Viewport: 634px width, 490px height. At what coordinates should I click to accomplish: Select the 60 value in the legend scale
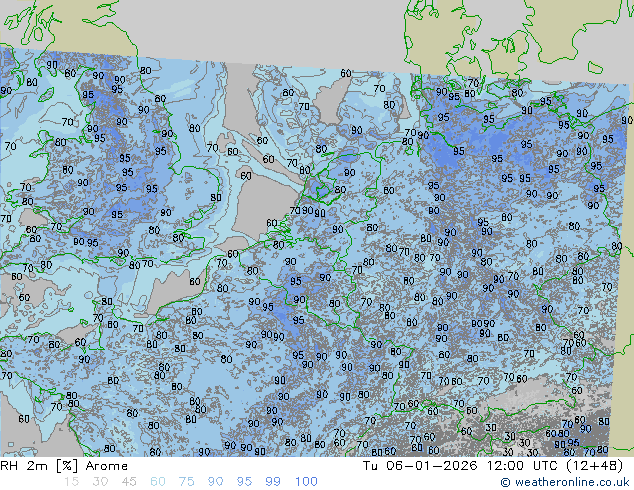coord(158,482)
